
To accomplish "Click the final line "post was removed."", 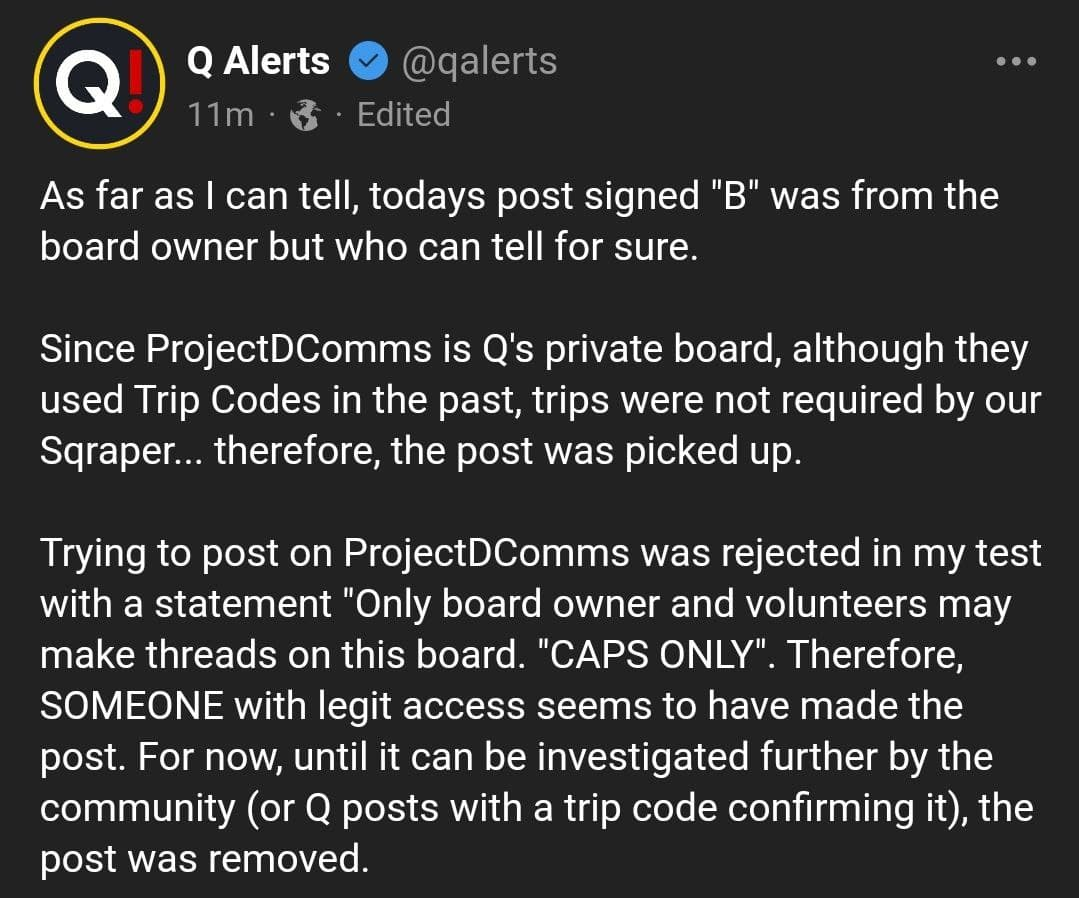I will pos(205,859).
